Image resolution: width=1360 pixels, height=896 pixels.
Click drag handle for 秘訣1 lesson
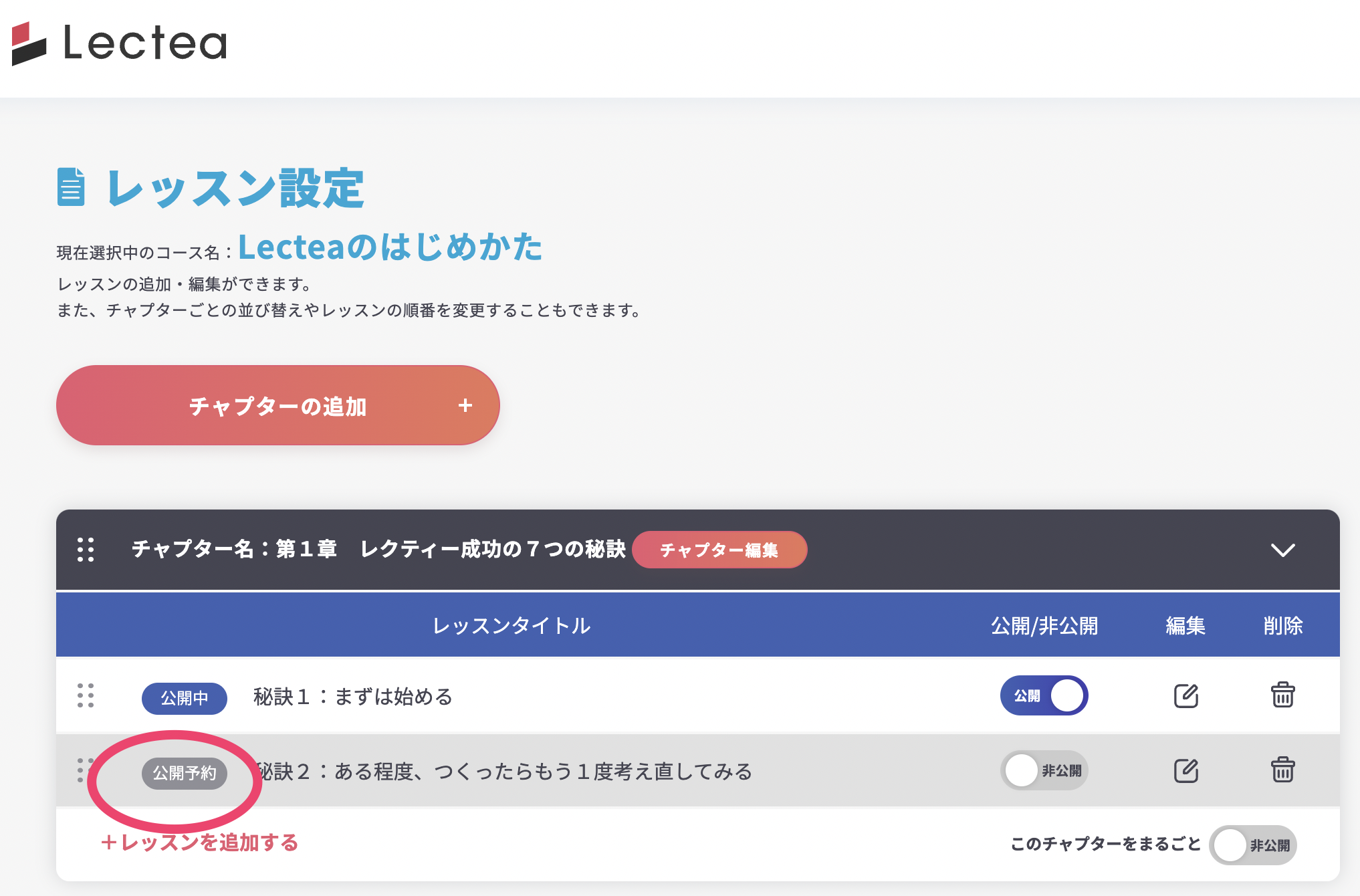point(86,695)
